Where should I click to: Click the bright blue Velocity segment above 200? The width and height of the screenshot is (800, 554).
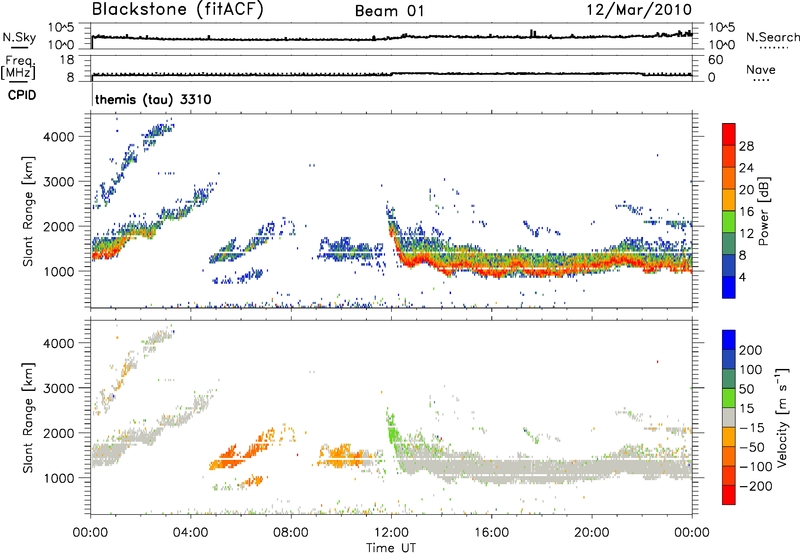(729, 339)
